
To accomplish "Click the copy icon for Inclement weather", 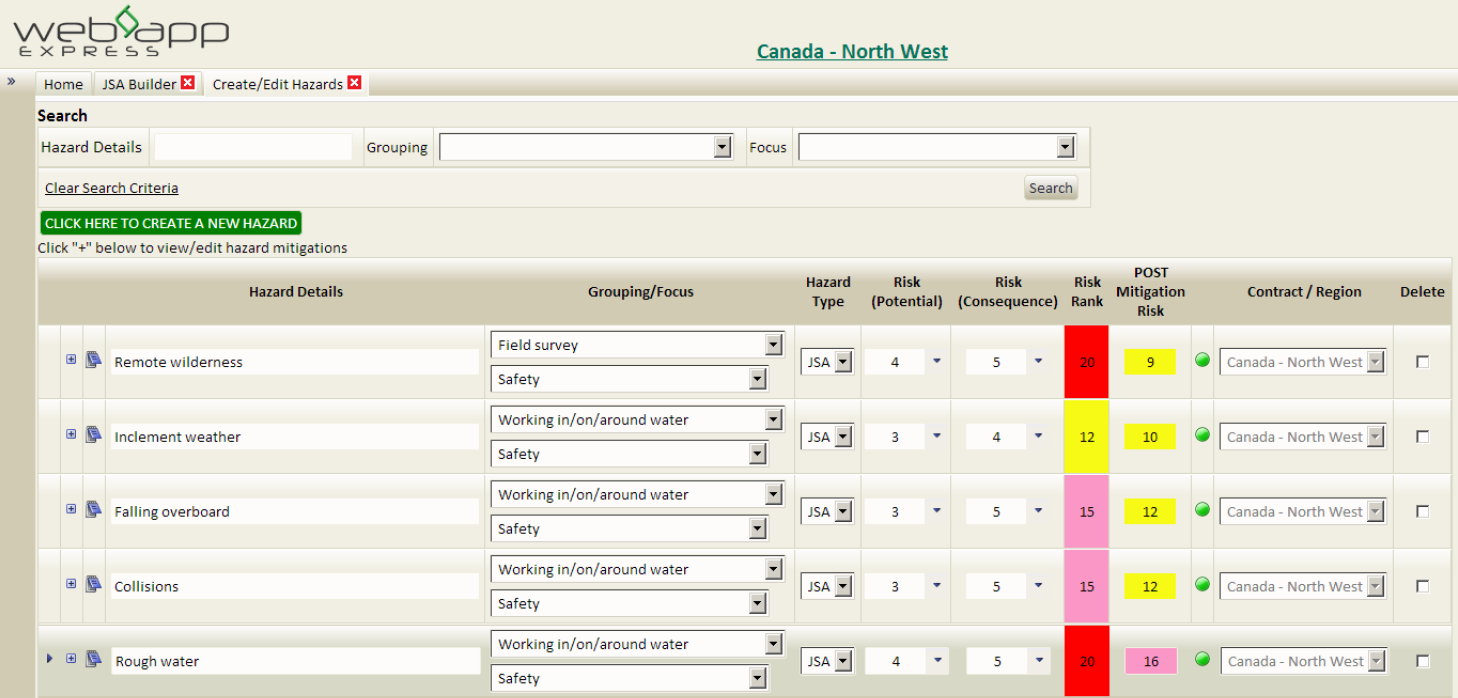I will pos(93,434).
